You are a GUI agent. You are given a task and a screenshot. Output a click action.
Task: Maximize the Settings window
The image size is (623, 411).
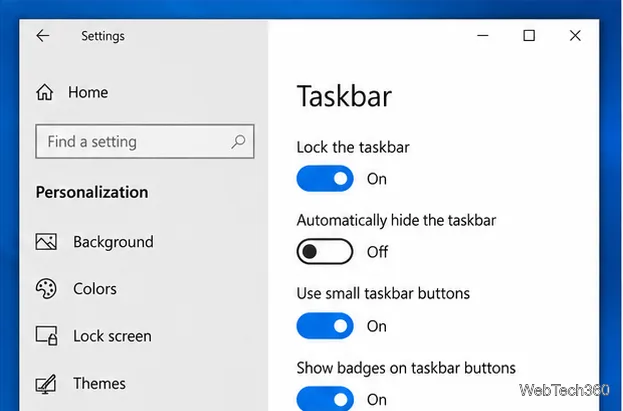point(529,36)
